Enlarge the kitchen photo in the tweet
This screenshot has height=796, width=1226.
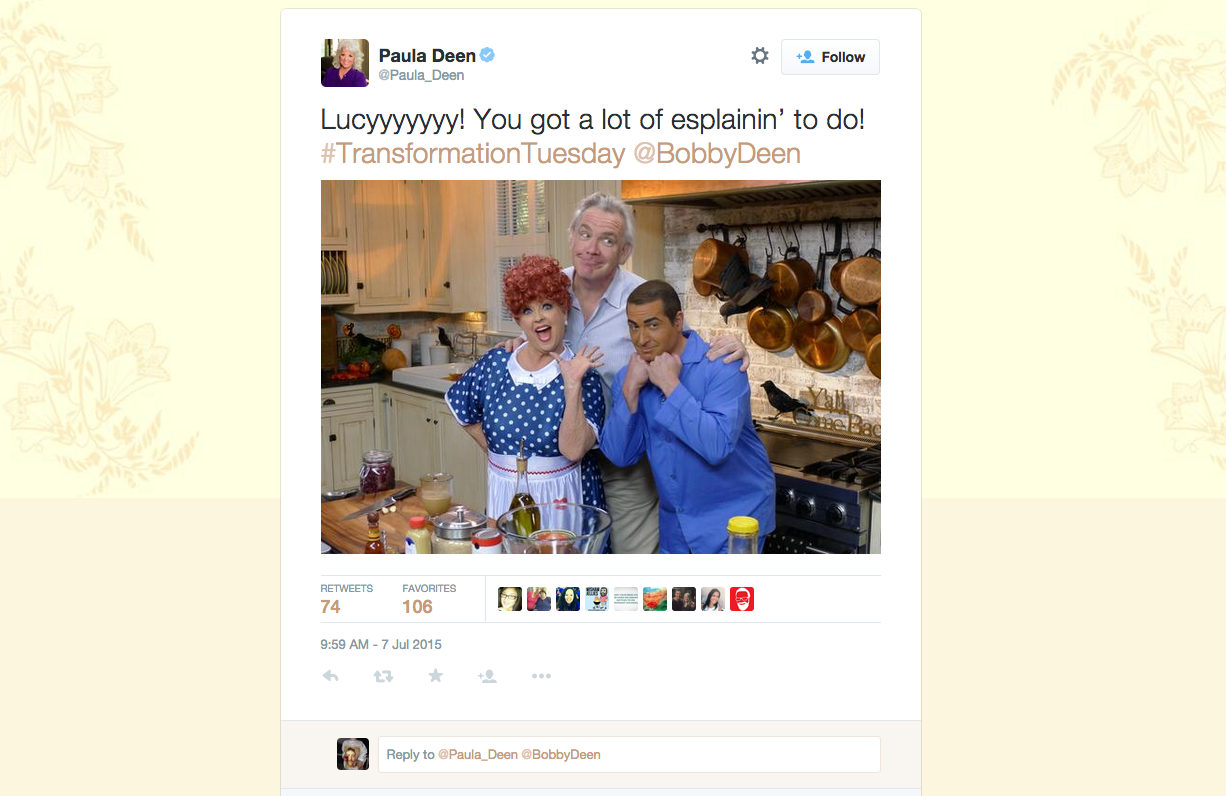(601, 367)
